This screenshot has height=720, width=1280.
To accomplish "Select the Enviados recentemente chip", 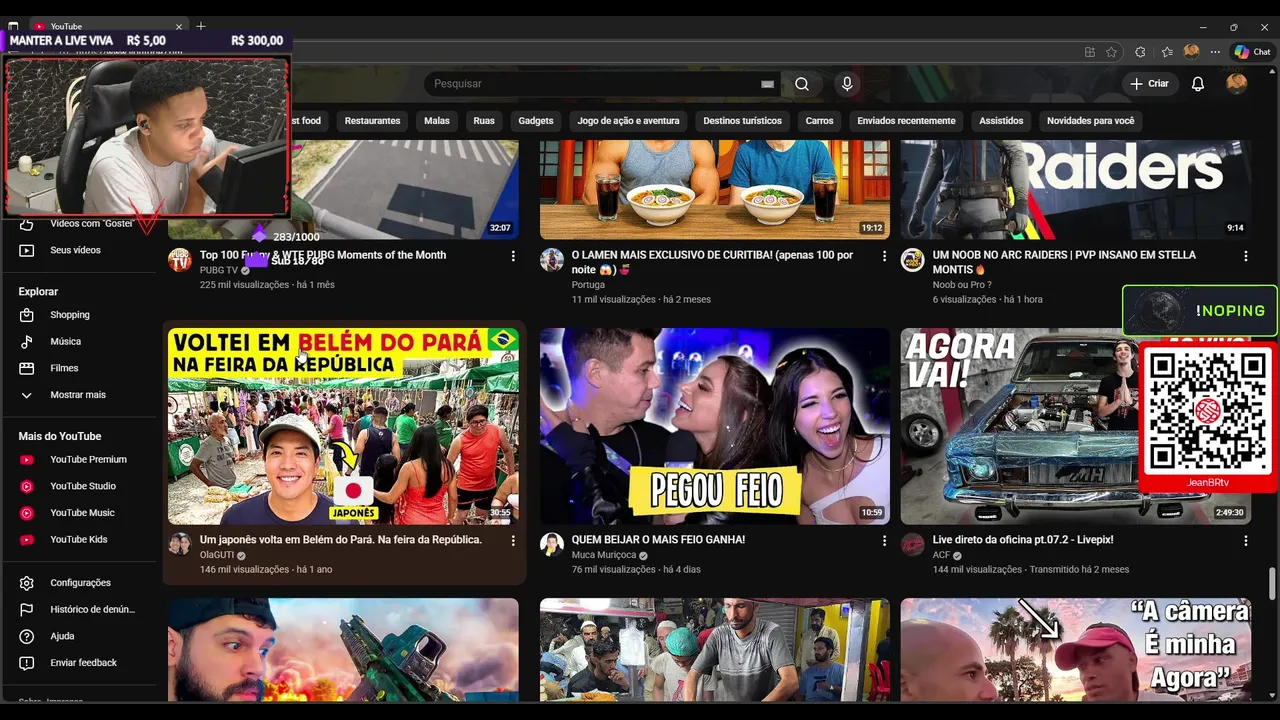I will point(906,121).
